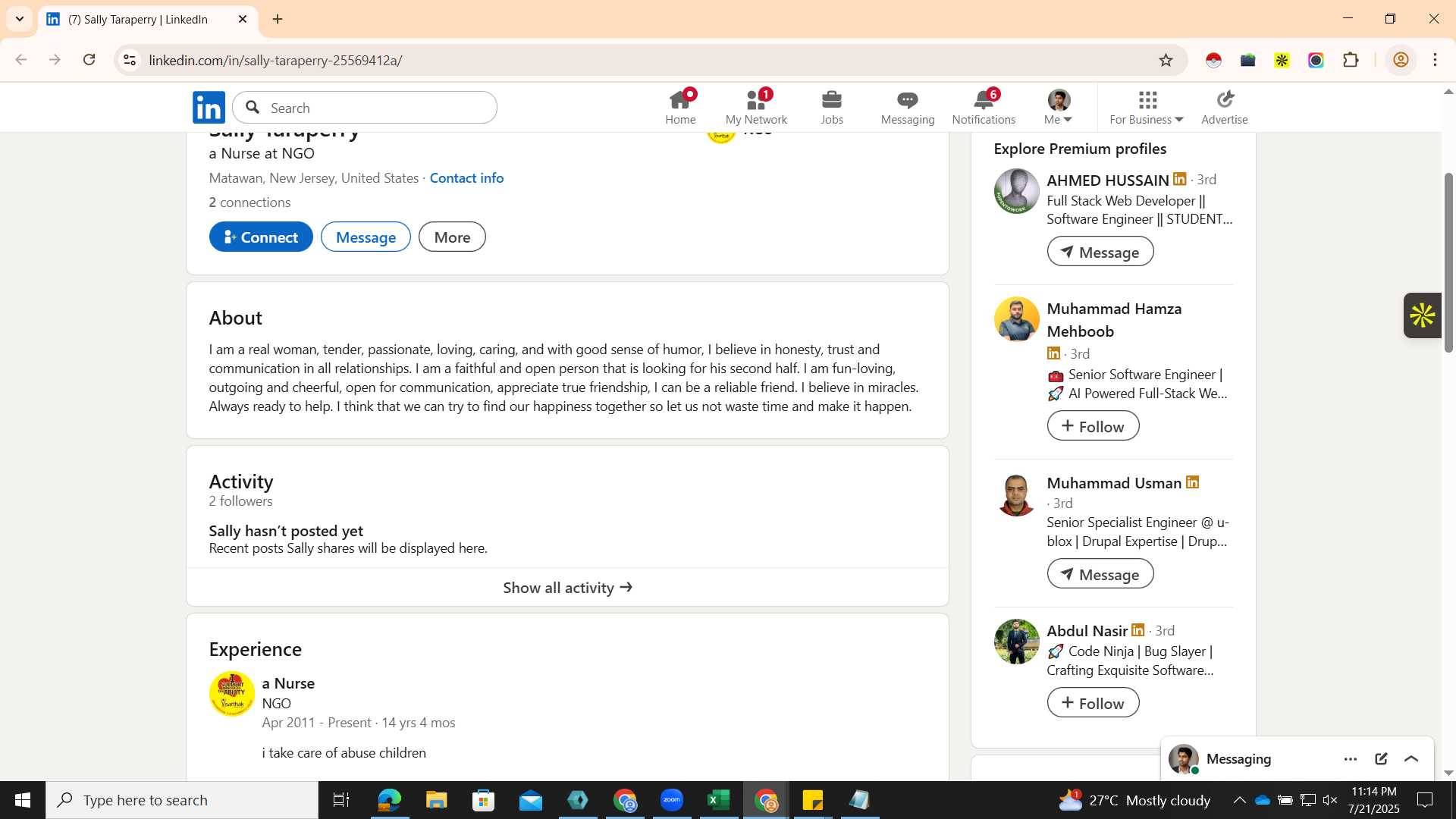
Task: Focus the LinkedIn search field
Action: pyautogui.click(x=365, y=108)
